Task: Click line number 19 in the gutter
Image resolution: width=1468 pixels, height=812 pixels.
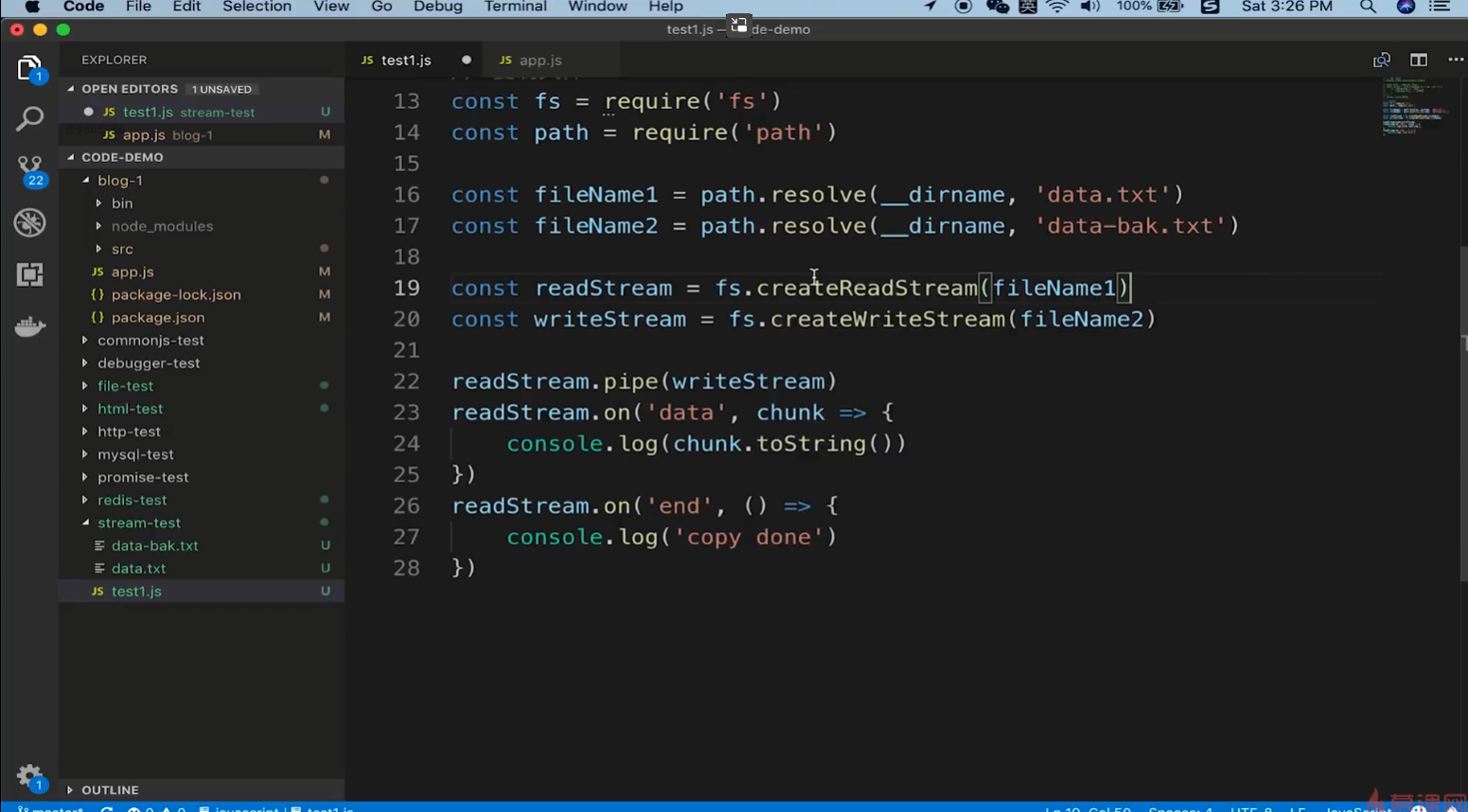Action: tap(407, 288)
